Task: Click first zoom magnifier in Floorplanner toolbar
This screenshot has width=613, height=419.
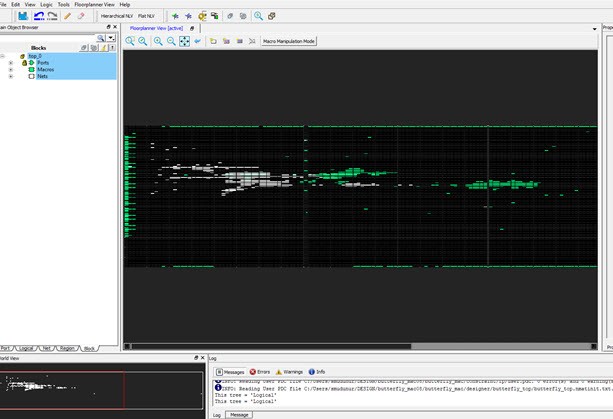Action: point(130,41)
